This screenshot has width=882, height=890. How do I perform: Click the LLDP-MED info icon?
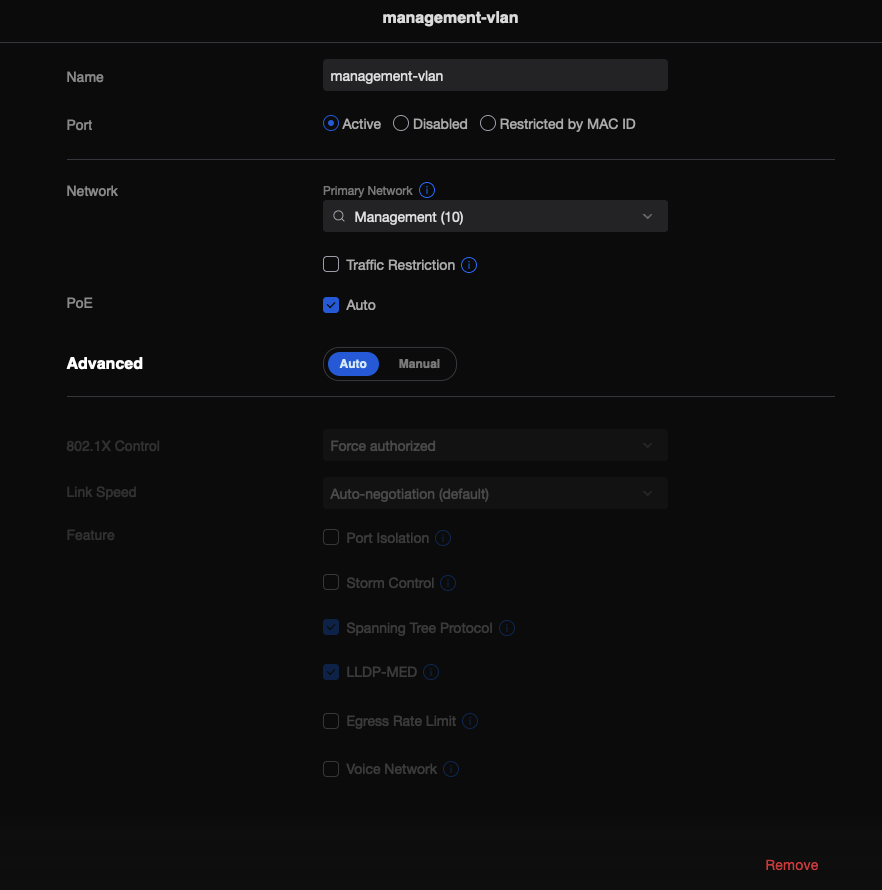pos(431,672)
